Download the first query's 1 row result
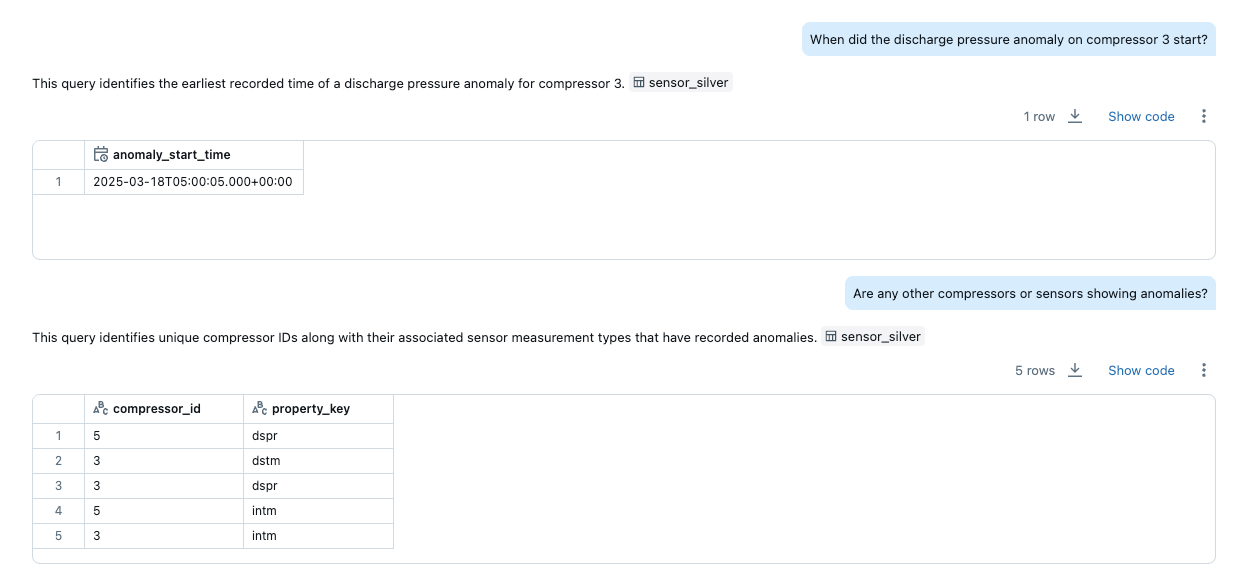Viewport: 1233px width, 575px height. point(1075,116)
